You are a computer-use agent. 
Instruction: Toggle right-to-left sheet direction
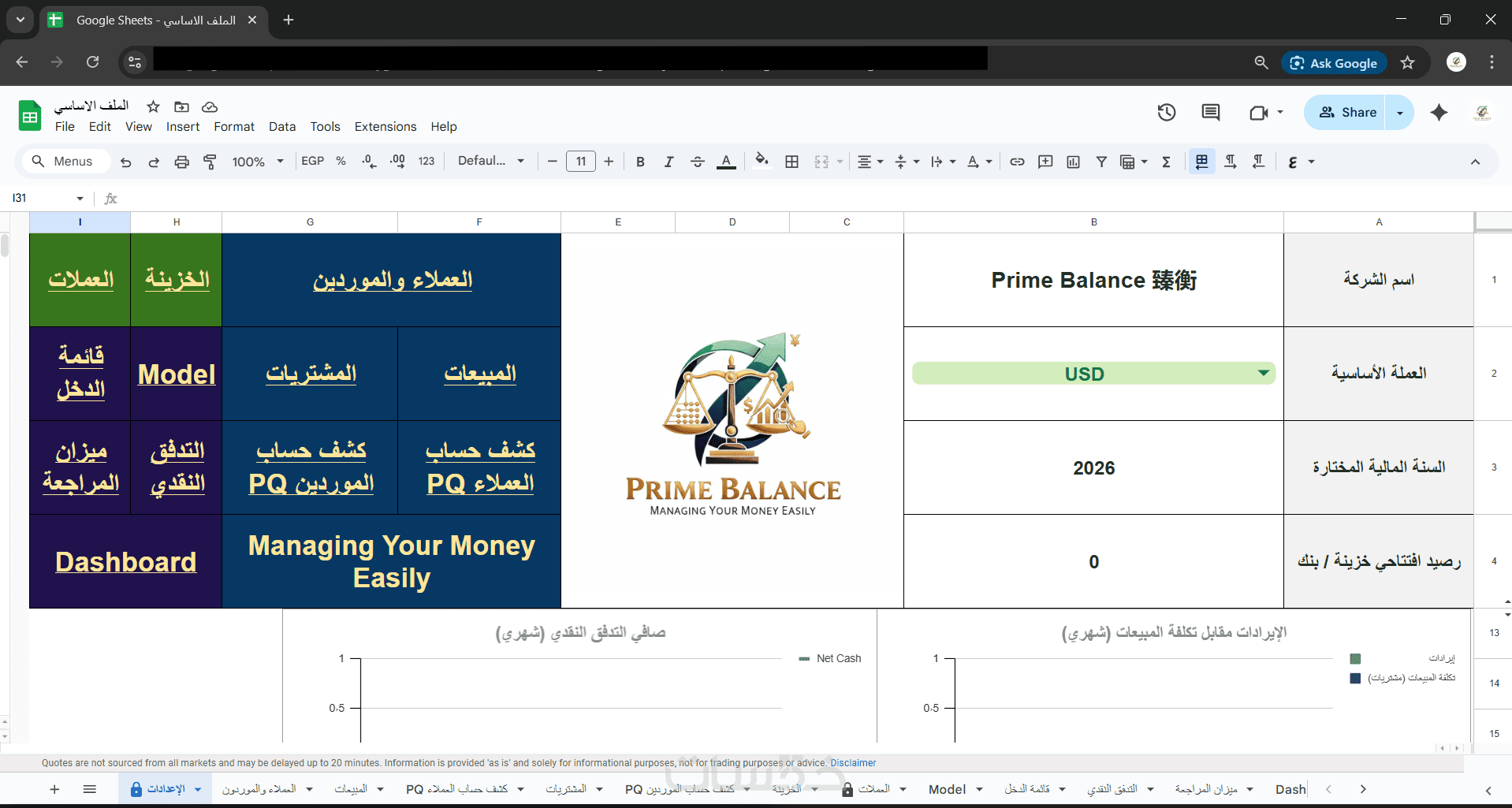1201,162
